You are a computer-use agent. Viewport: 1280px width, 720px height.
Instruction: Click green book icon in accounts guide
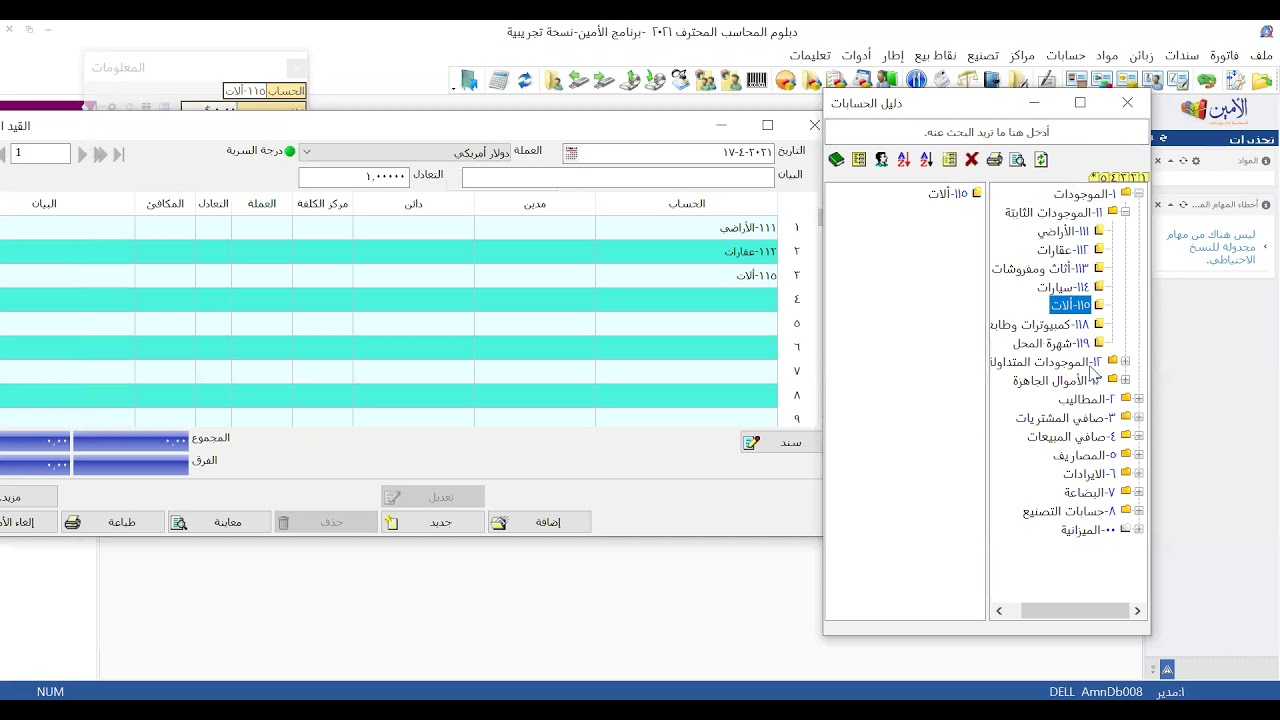click(x=837, y=159)
